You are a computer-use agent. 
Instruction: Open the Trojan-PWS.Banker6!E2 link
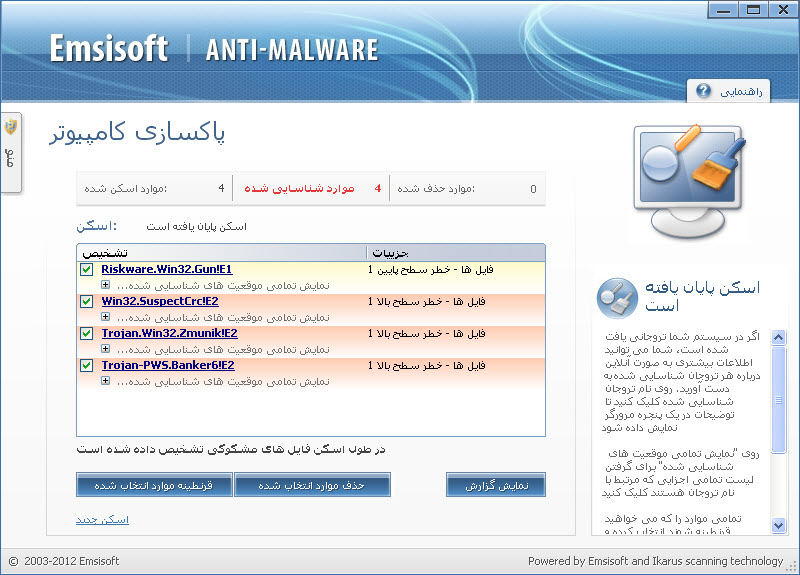168,365
